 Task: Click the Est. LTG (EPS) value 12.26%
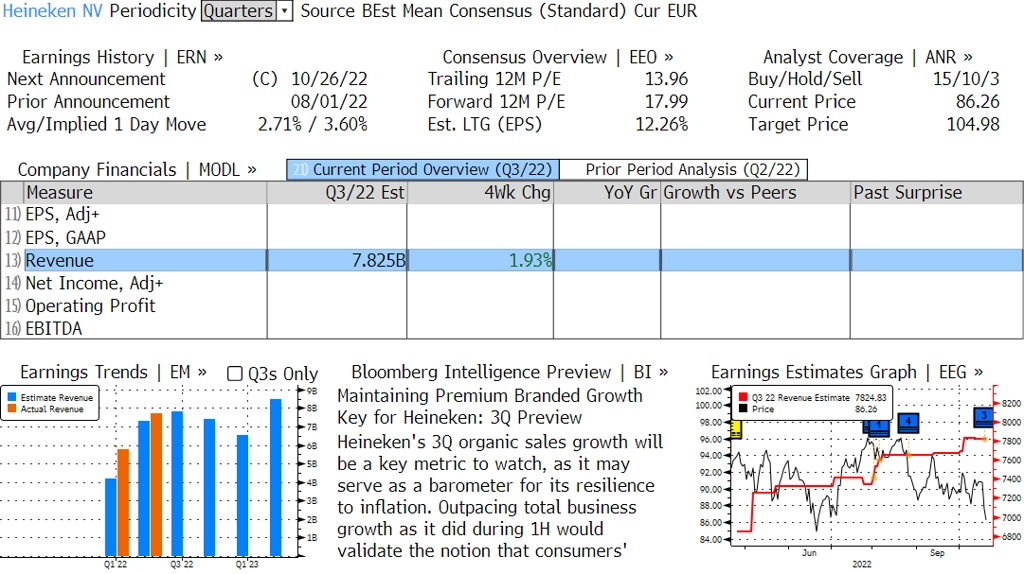pos(662,125)
